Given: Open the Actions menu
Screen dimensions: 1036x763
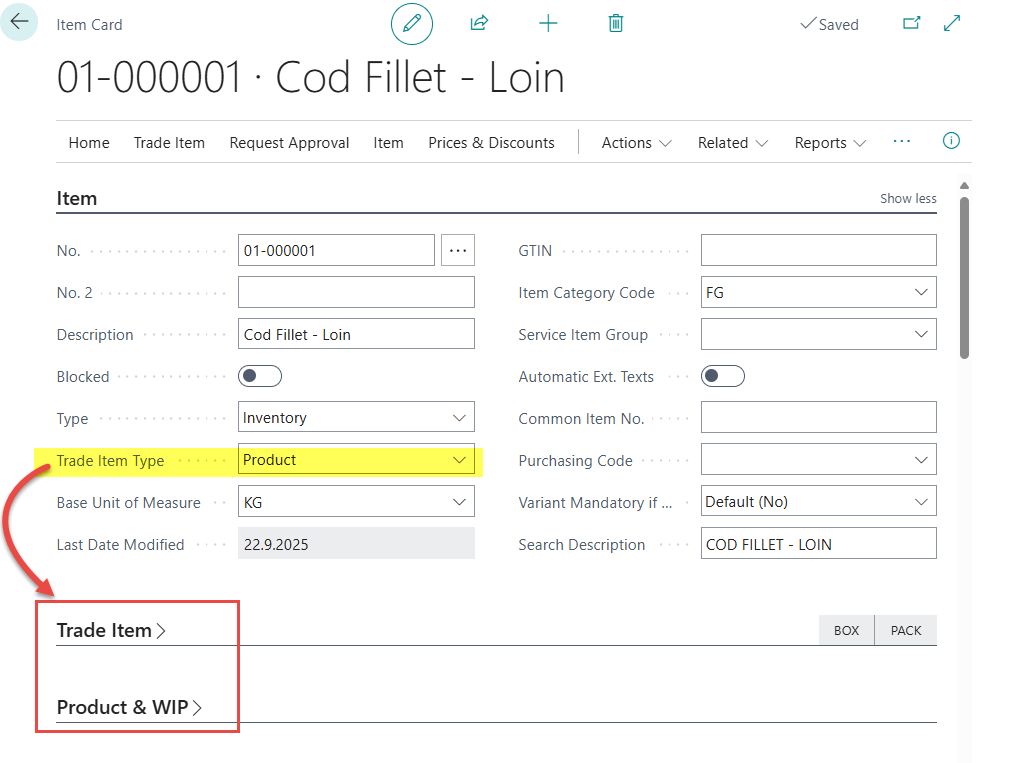Looking at the screenshot, I should [x=636, y=143].
